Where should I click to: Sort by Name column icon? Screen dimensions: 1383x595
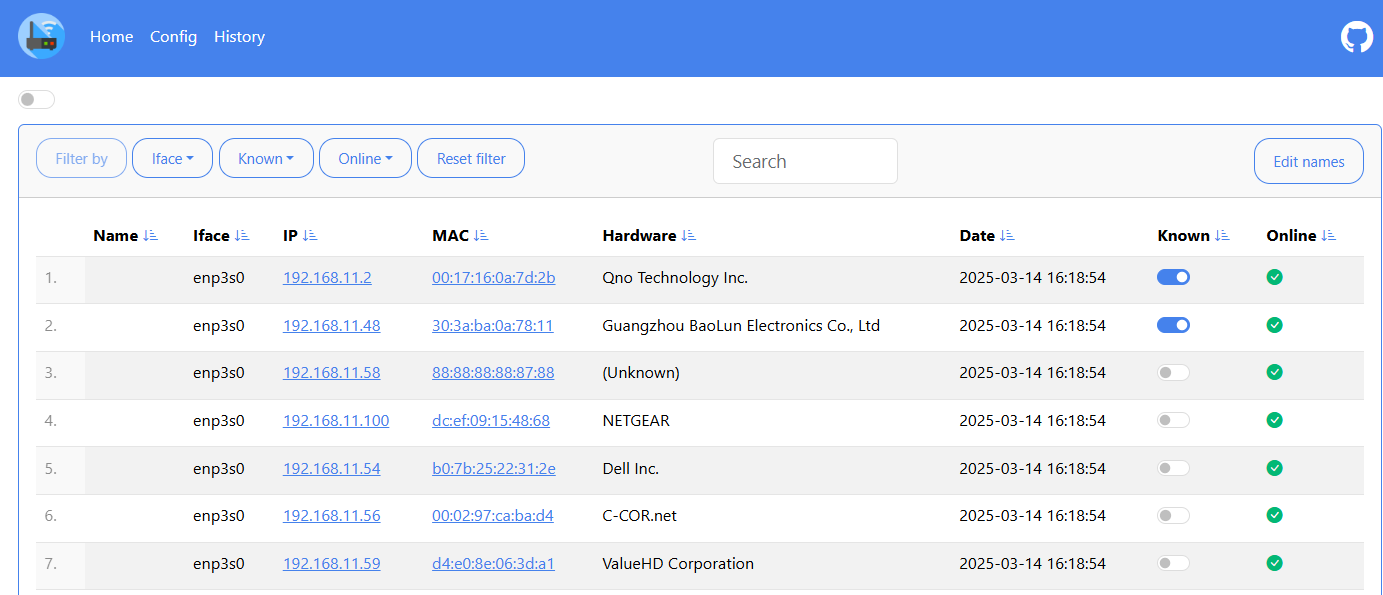151,236
